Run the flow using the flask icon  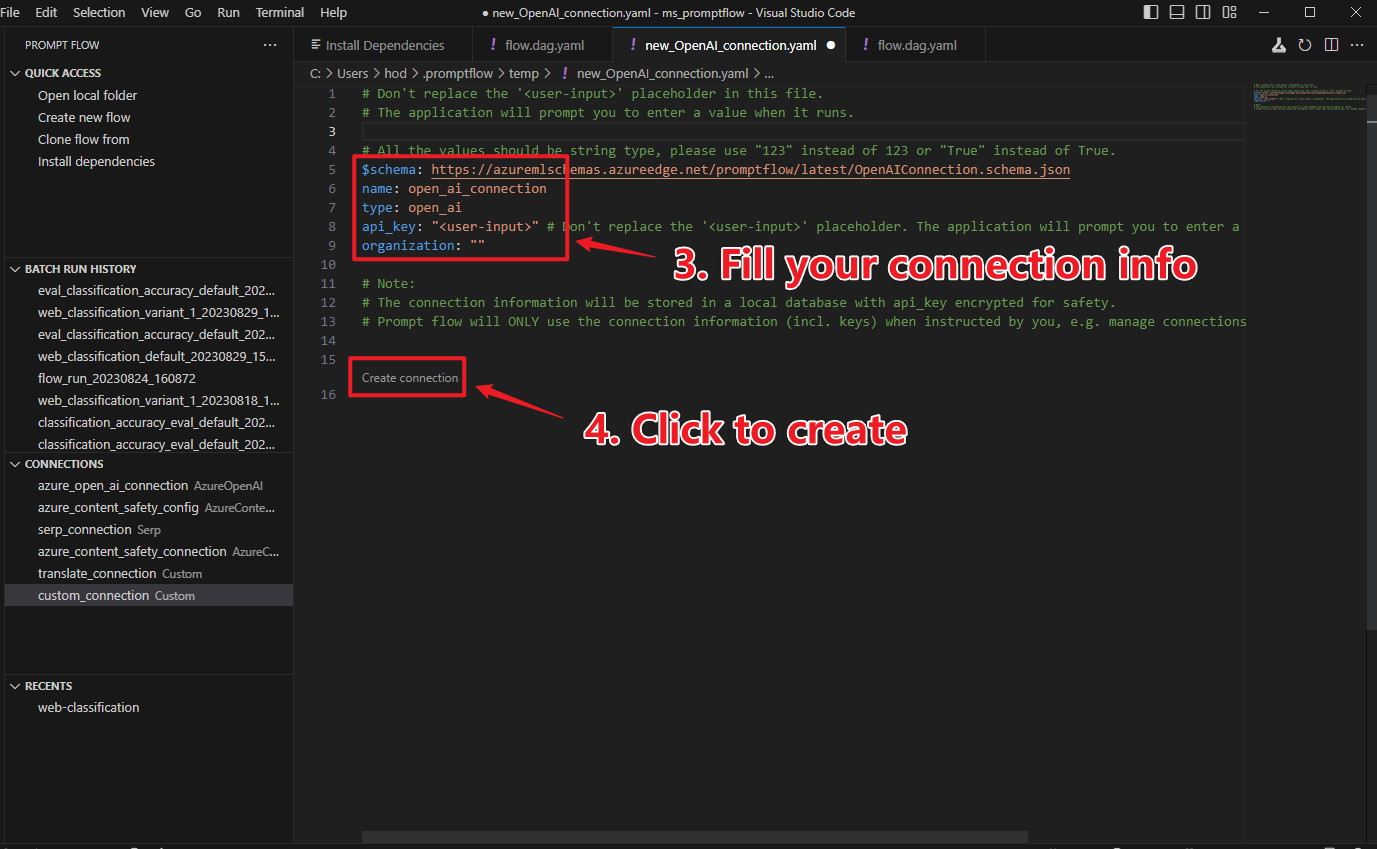click(1278, 45)
